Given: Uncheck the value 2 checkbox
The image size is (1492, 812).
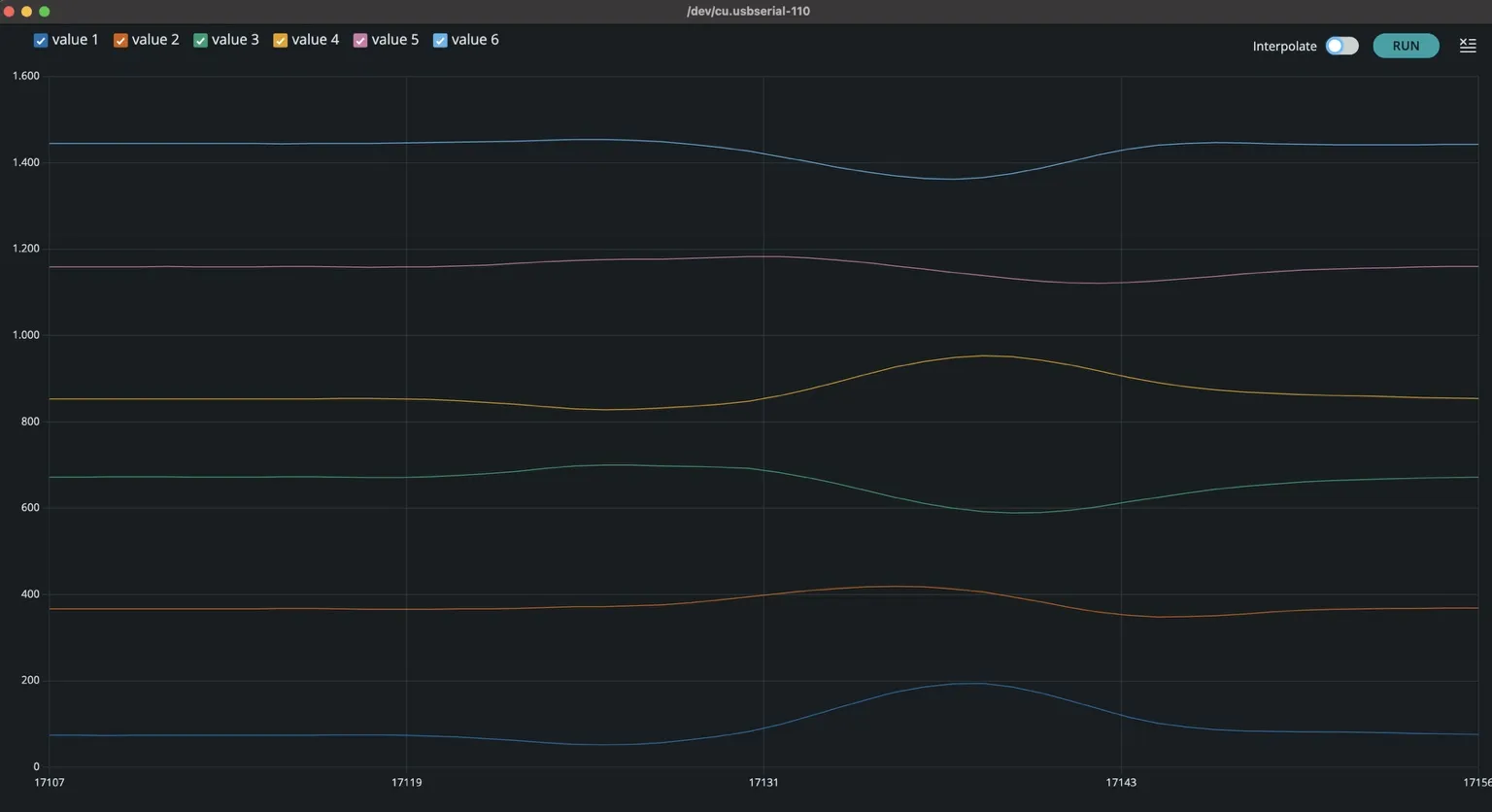Looking at the screenshot, I should pyautogui.click(x=120, y=41).
